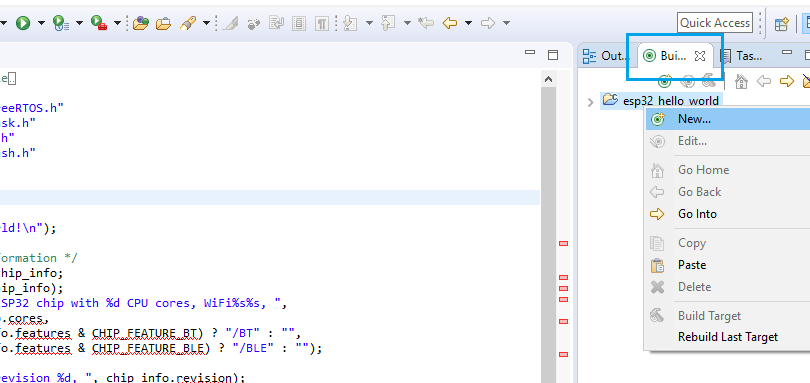This screenshot has height=383, width=810.
Task: Minimize the Build Targets panel
Action: tap(787, 53)
